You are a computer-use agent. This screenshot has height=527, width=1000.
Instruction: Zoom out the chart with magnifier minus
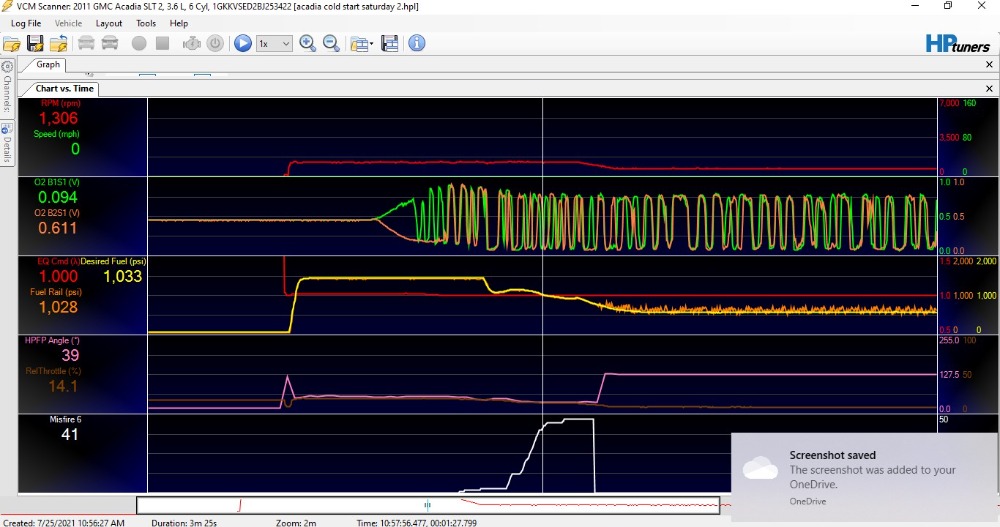pos(331,43)
